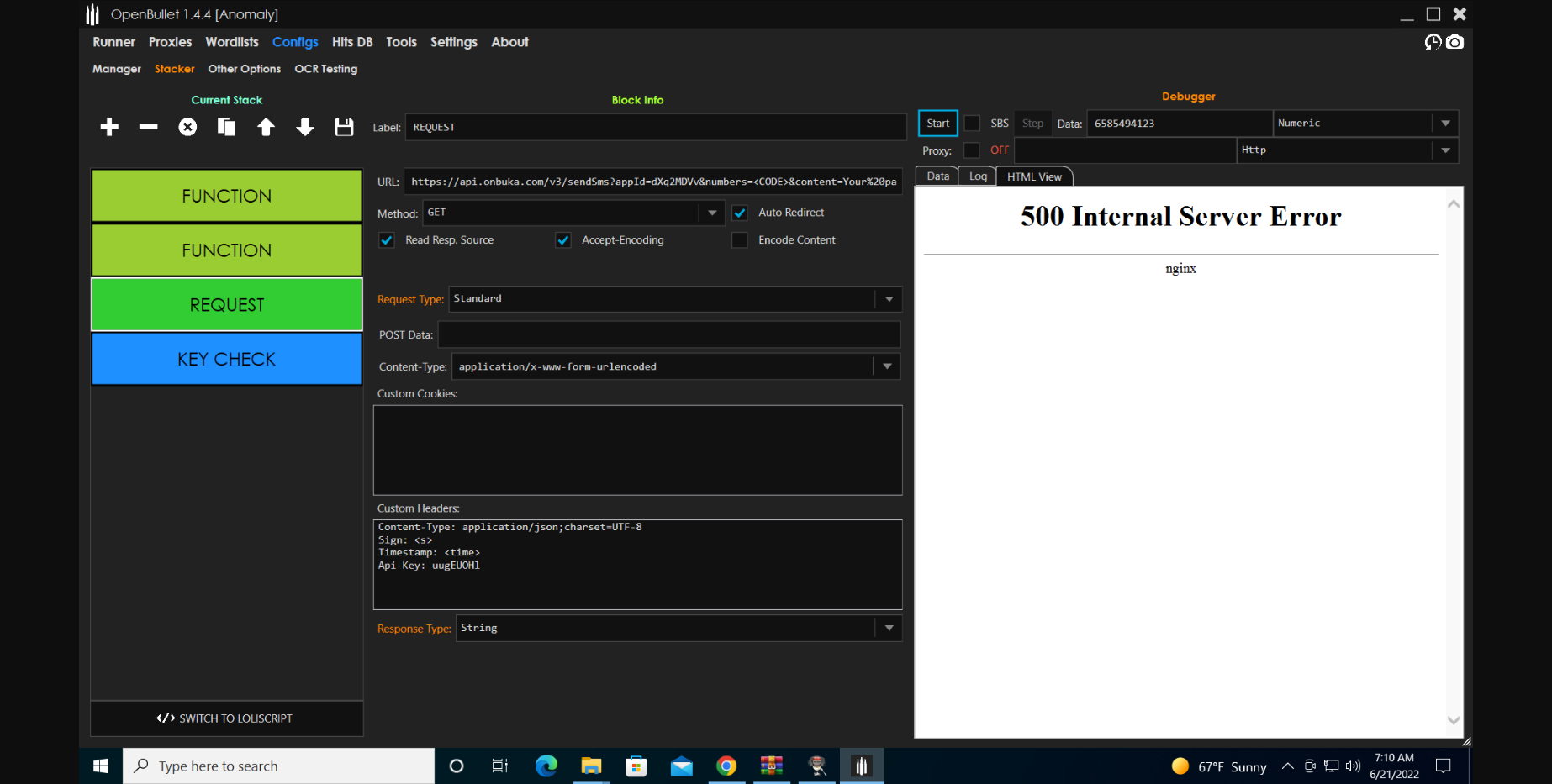This screenshot has width=1552, height=784.
Task: Move the block up with the up arrow
Action: pos(266,127)
